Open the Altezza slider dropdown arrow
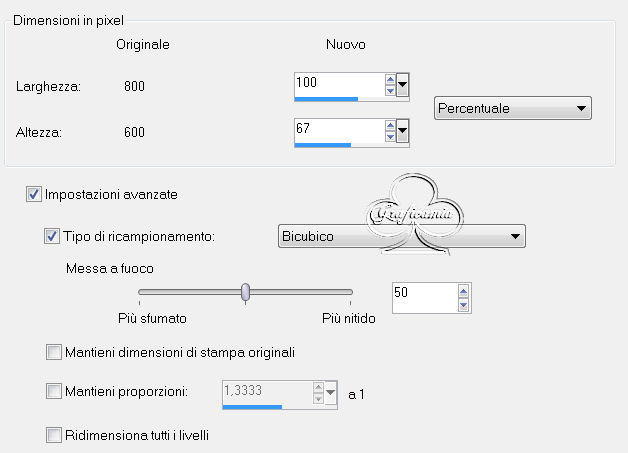 click(x=402, y=131)
